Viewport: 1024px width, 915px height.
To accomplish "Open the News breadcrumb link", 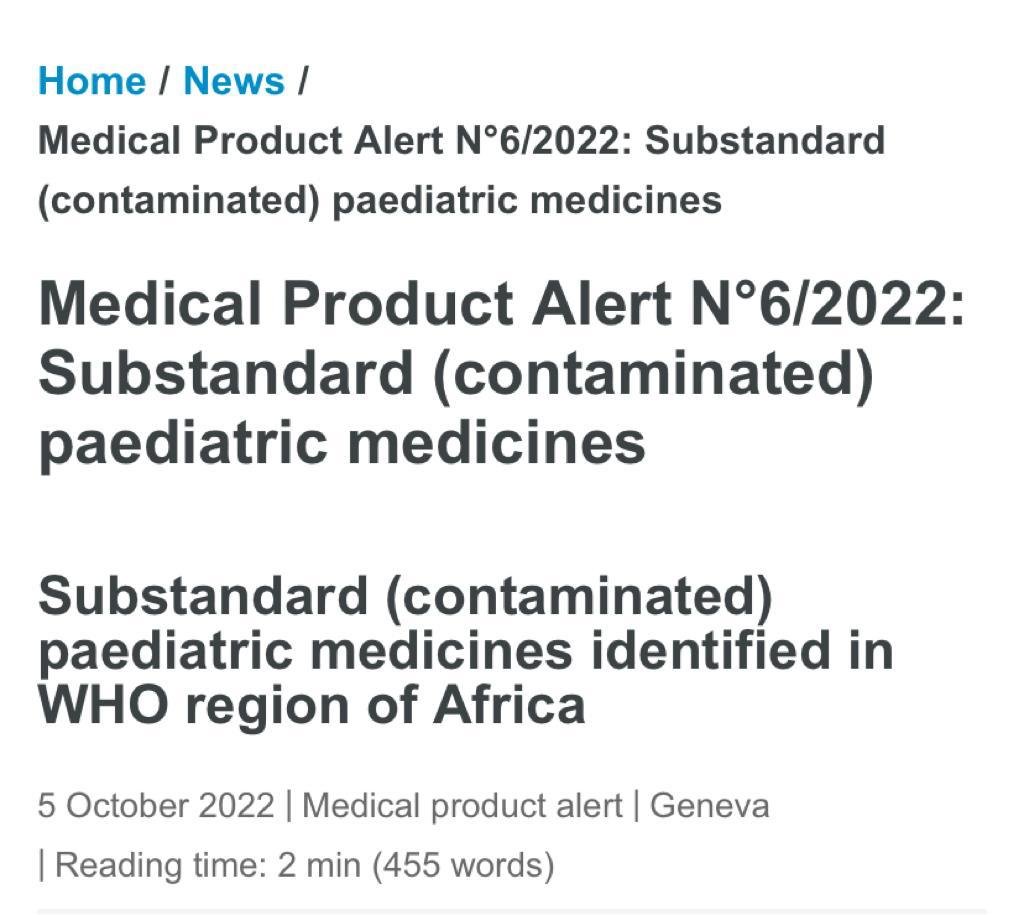I will point(234,80).
